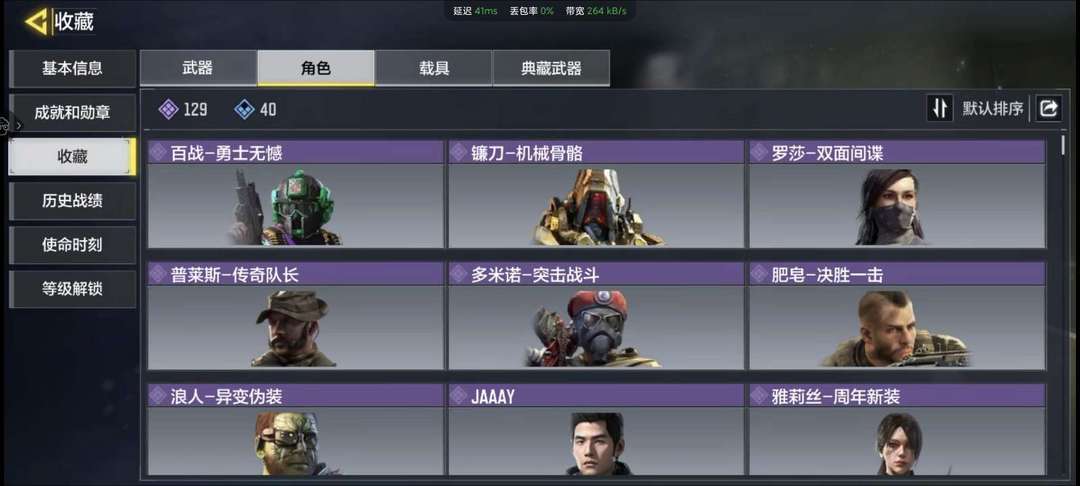Click the diamond icon beside 百战-勇士无憾
The width and height of the screenshot is (1080, 486).
pos(158,152)
